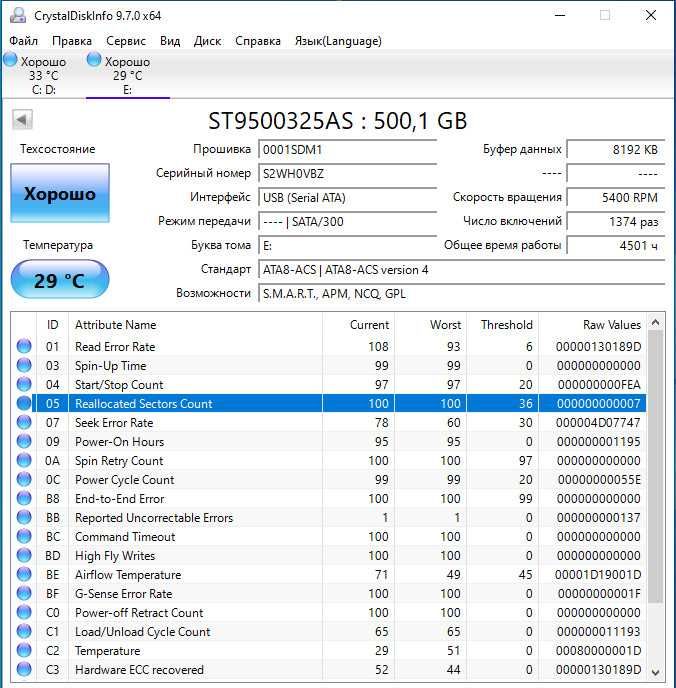Click the Стандарт field ATA8-ACS
Viewport: 676px width, 688px height.
[462, 269]
